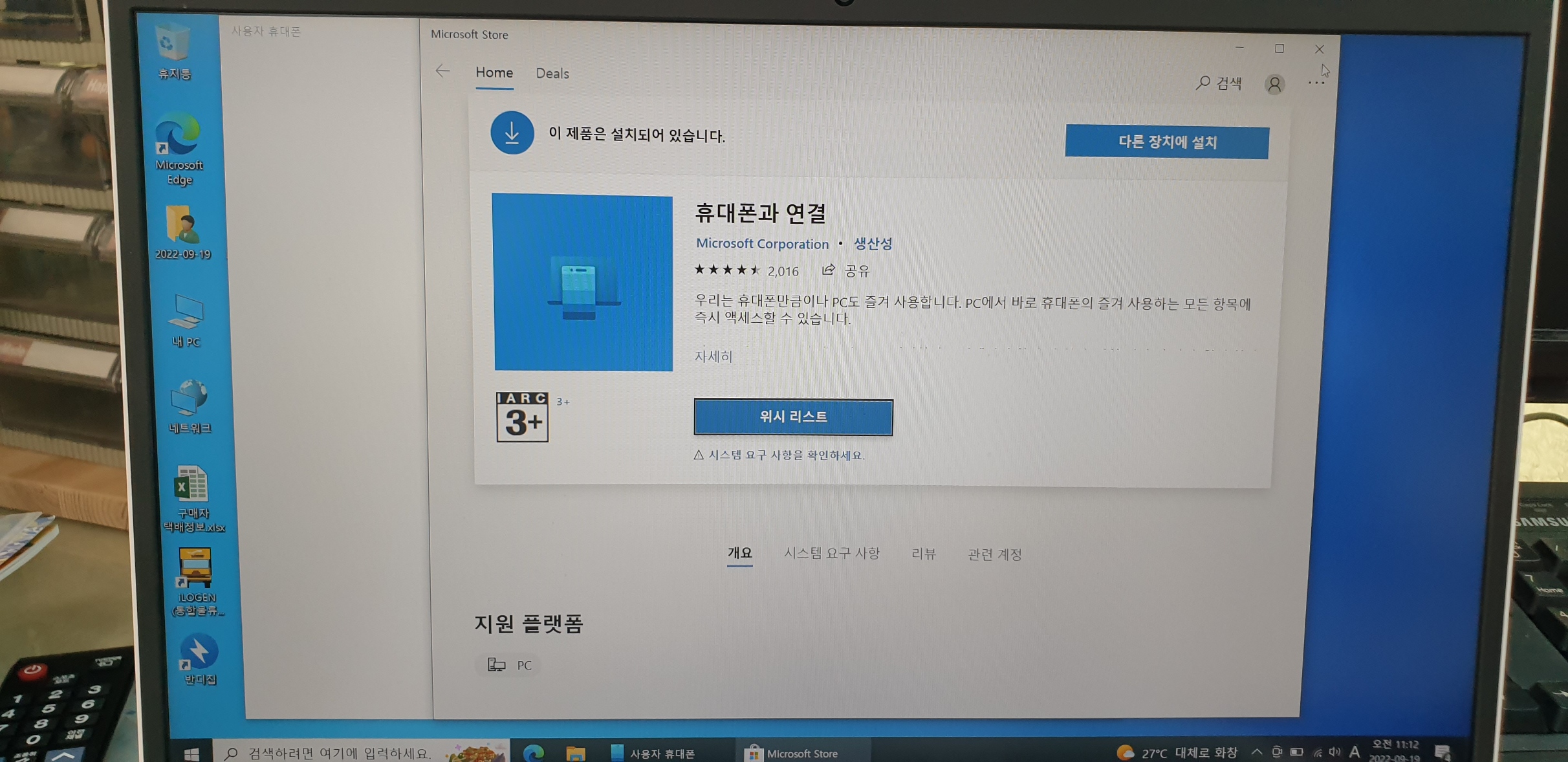Open the taskbar clock showing 오전 11:12
Image resolution: width=1568 pixels, height=762 pixels.
[1395, 751]
